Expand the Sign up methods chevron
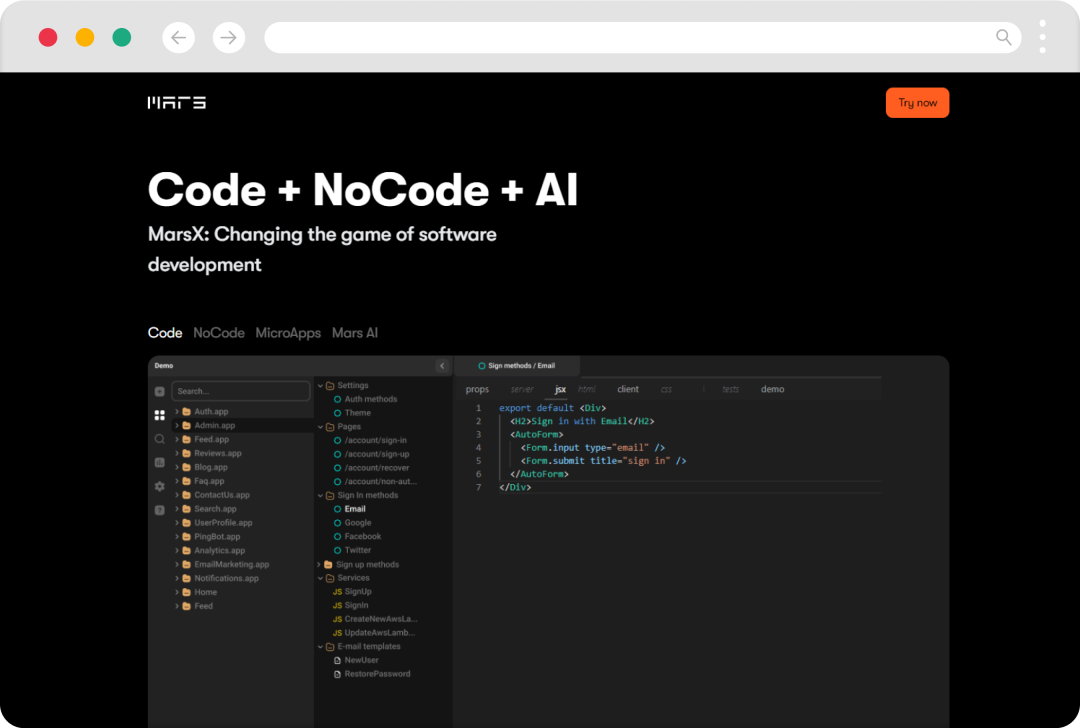Image resolution: width=1080 pixels, height=728 pixels. click(319, 564)
